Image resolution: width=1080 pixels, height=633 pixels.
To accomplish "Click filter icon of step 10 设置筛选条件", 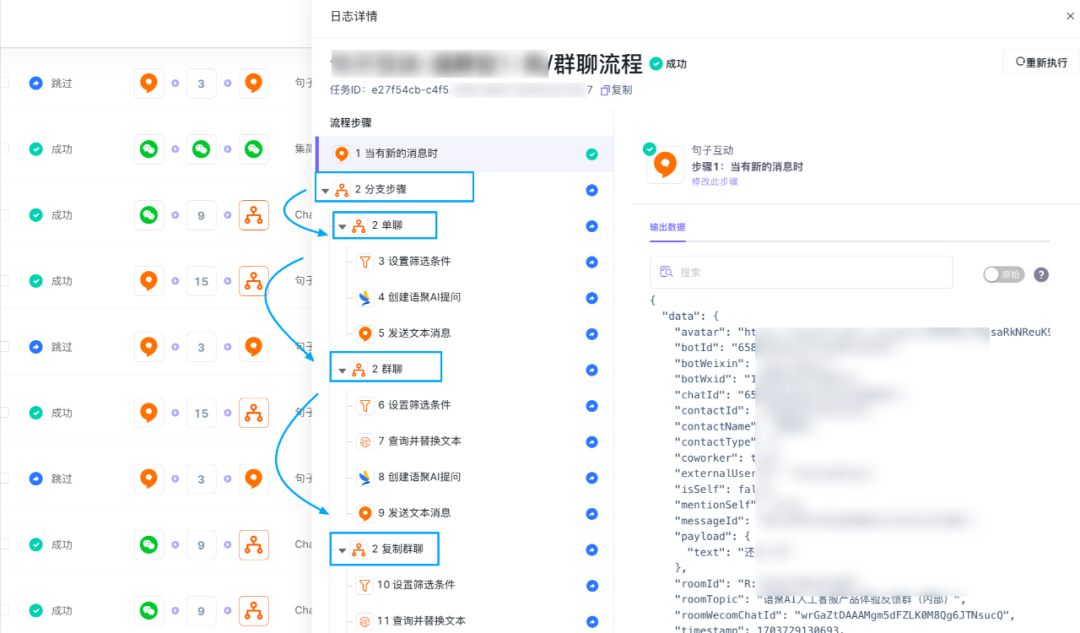I will (365, 585).
